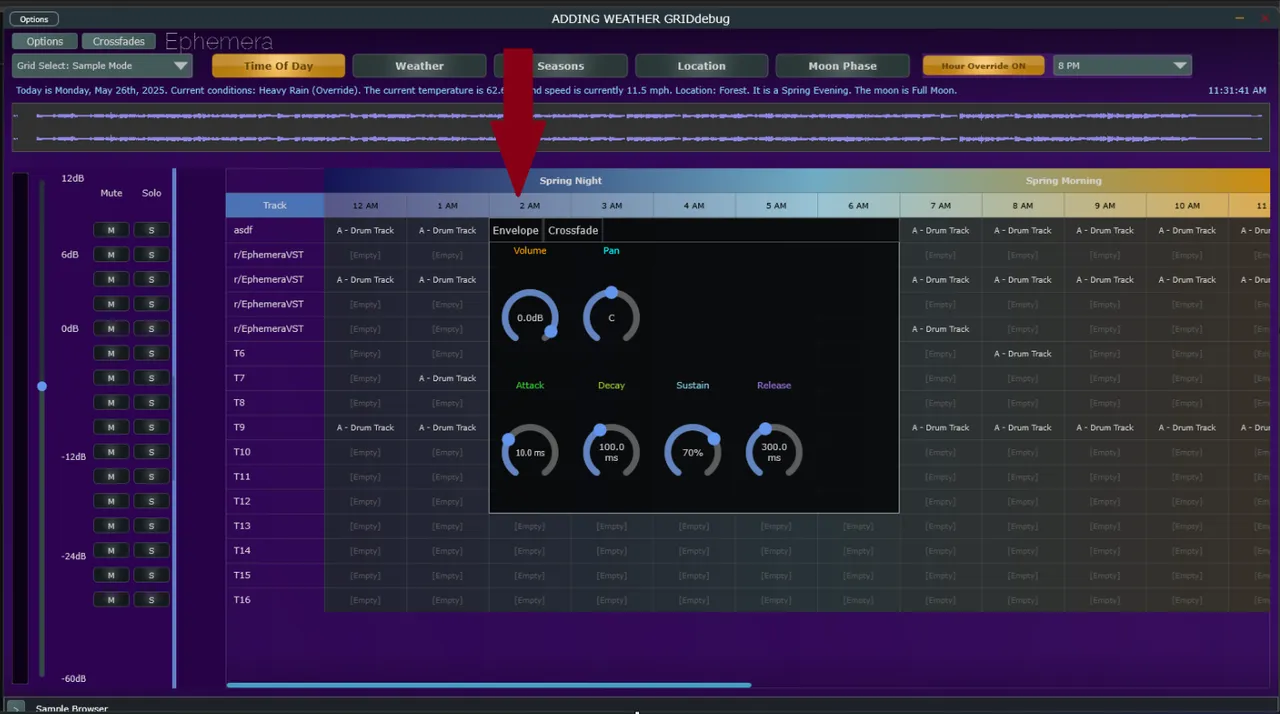Click the Crossfades button below title bar
This screenshot has height=714, width=1280.
(x=118, y=42)
